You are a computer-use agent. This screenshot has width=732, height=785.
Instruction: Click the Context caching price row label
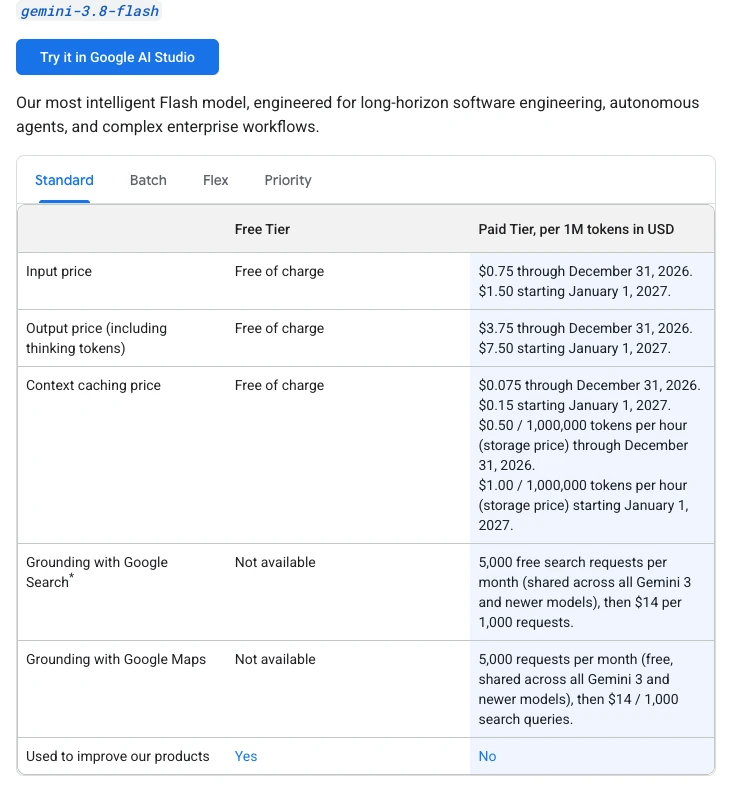click(x=93, y=385)
